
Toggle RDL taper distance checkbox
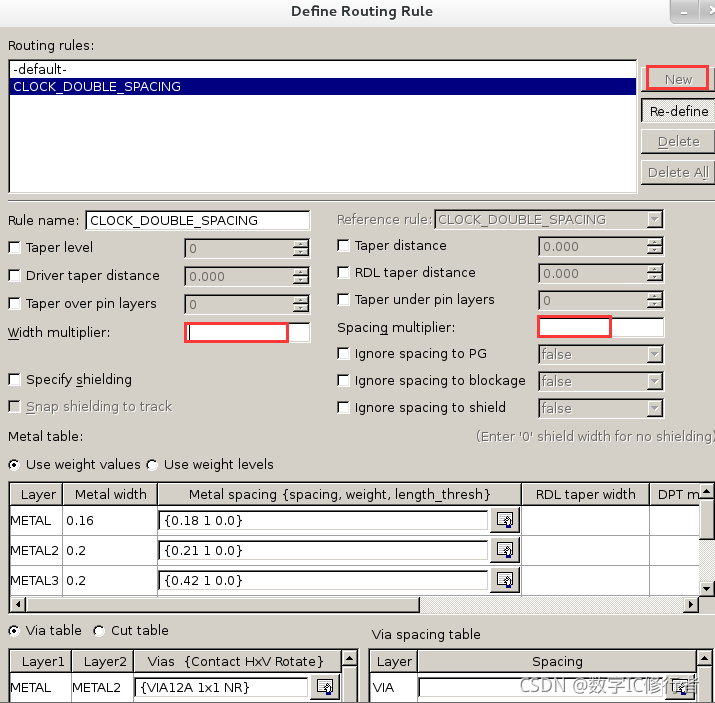(x=343, y=273)
